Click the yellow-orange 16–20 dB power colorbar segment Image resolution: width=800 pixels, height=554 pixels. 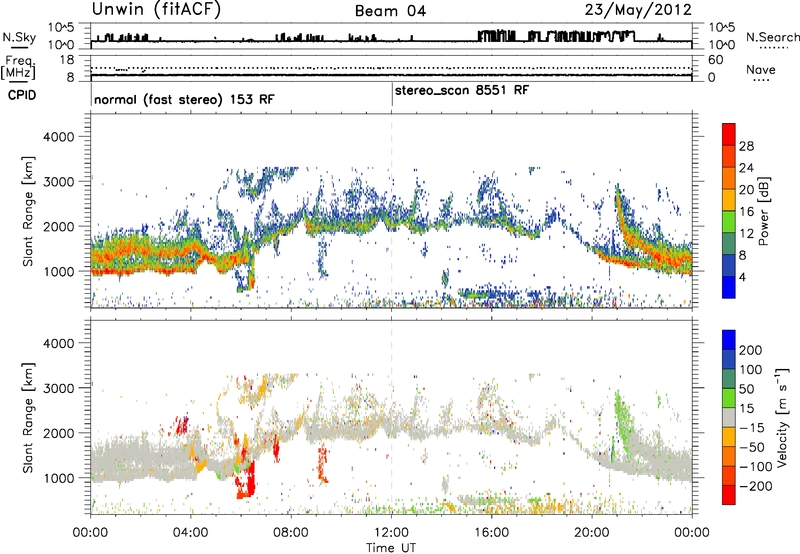(x=729, y=200)
